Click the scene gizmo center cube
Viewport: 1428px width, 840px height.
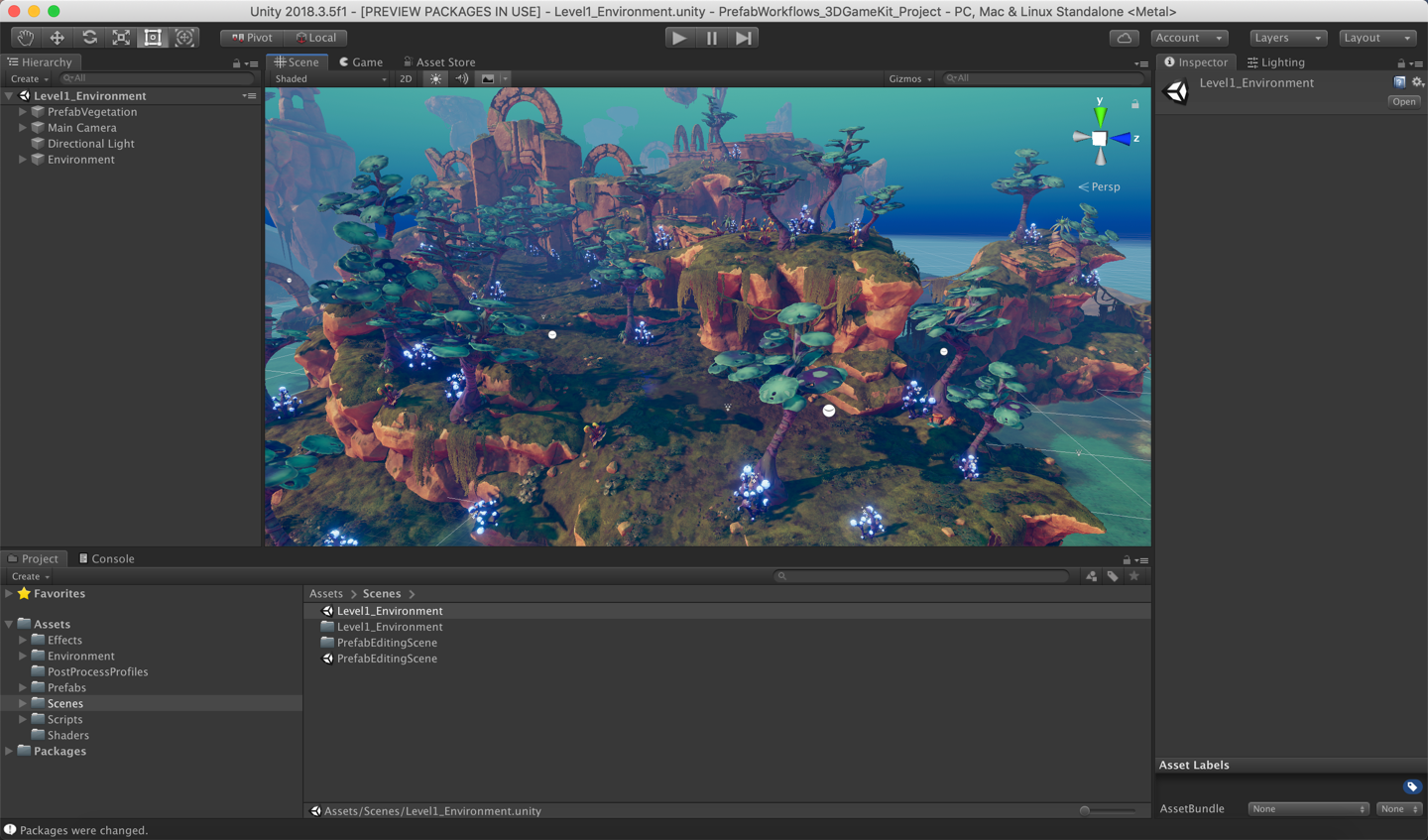click(x=1100, y=139)
